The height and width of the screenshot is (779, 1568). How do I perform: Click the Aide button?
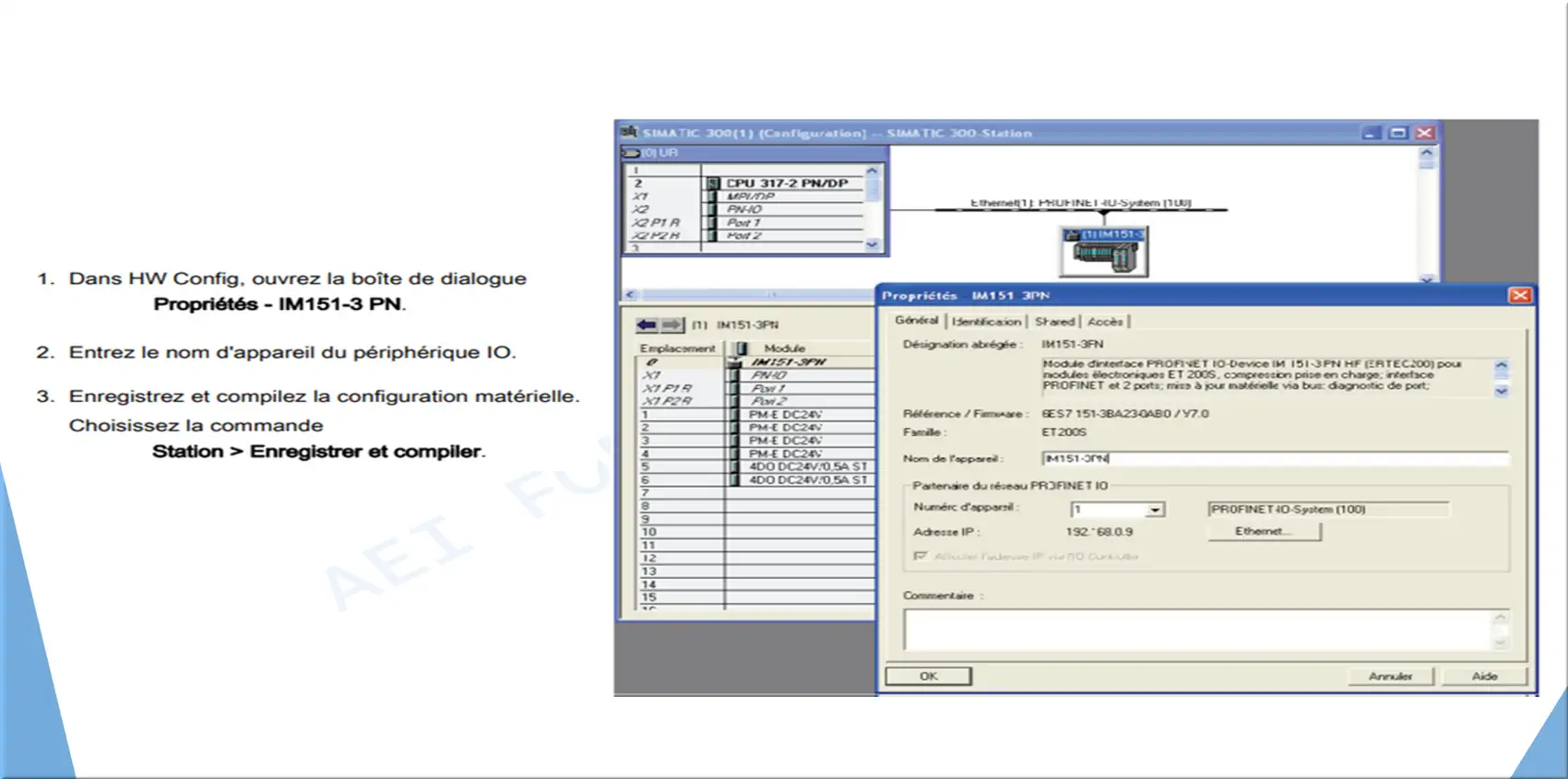click(1484, 676)
